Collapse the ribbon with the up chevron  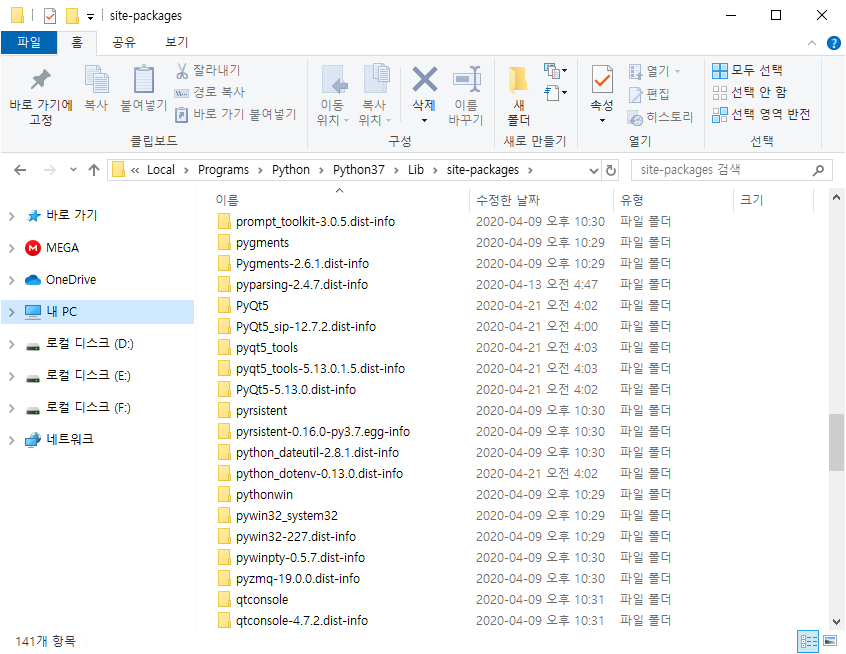pos(811,43)
